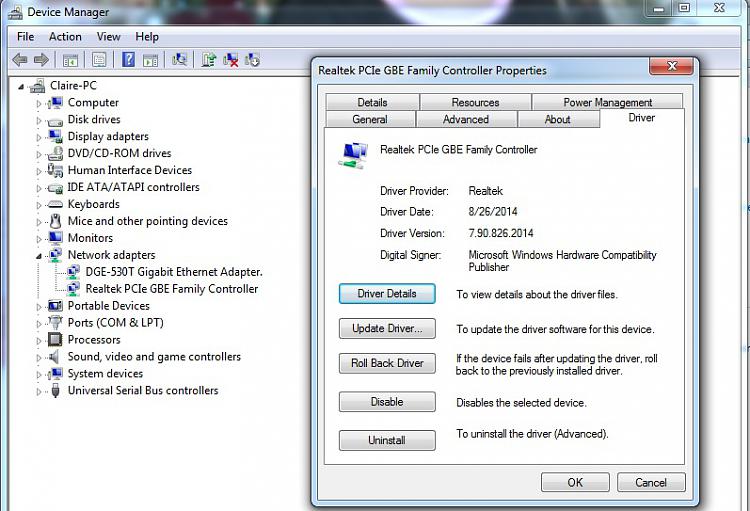Click Cancel in the Properties dialog
Screen dimensions: 750x511
pos(651,482)
